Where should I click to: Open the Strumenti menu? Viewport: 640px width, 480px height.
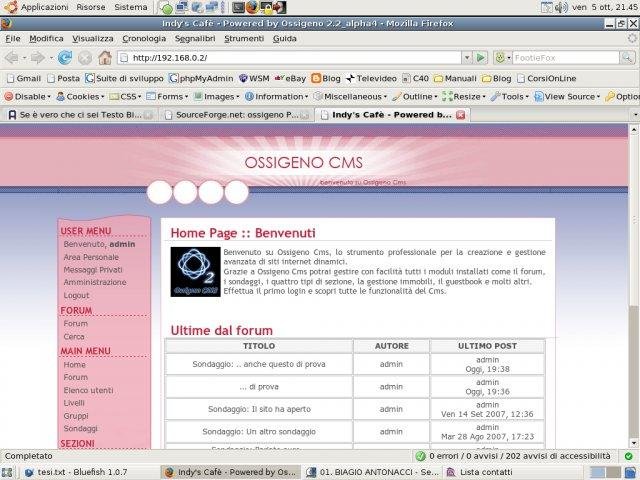click(x=244, y=39)
